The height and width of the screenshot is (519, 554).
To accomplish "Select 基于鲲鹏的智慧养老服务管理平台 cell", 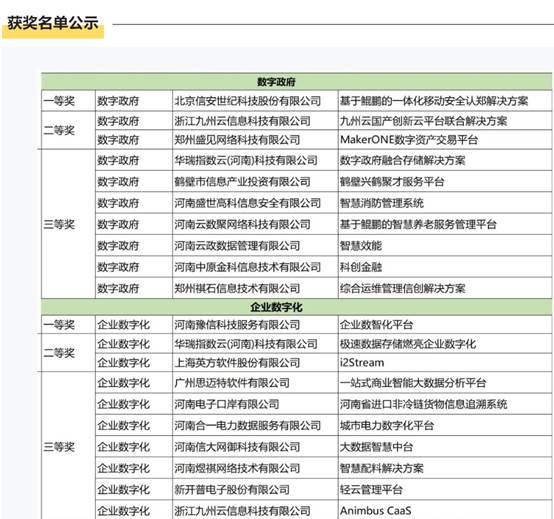I will click(x=445, y=224).
